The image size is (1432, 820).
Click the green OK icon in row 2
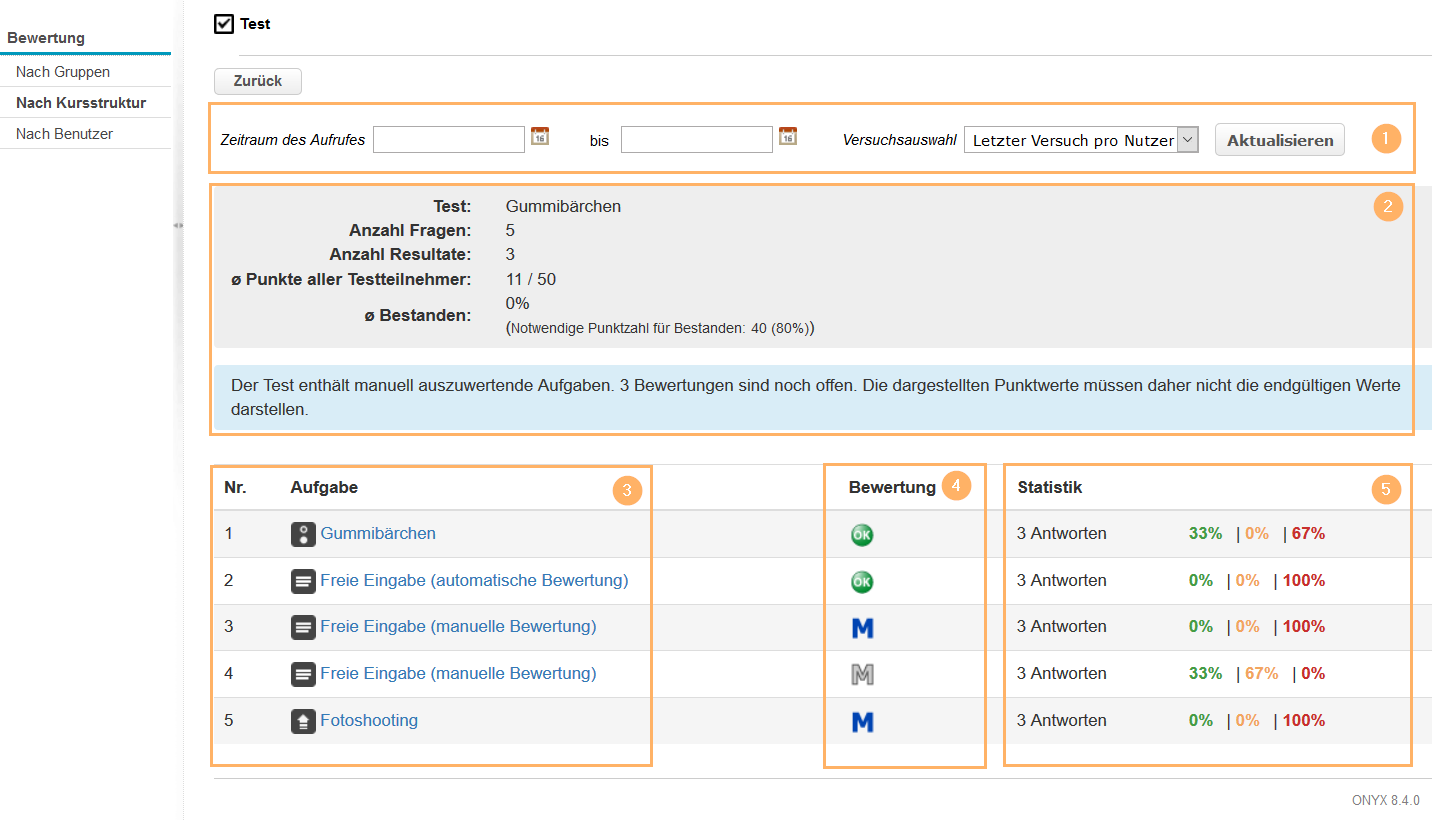pos(861,581)
